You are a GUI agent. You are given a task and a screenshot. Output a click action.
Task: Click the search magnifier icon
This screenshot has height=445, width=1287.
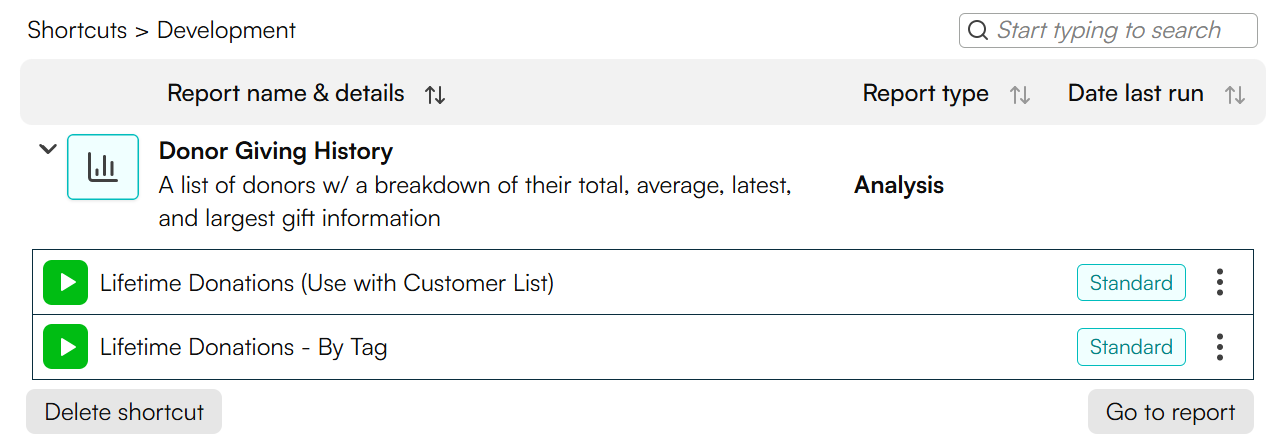click(978, 31)
